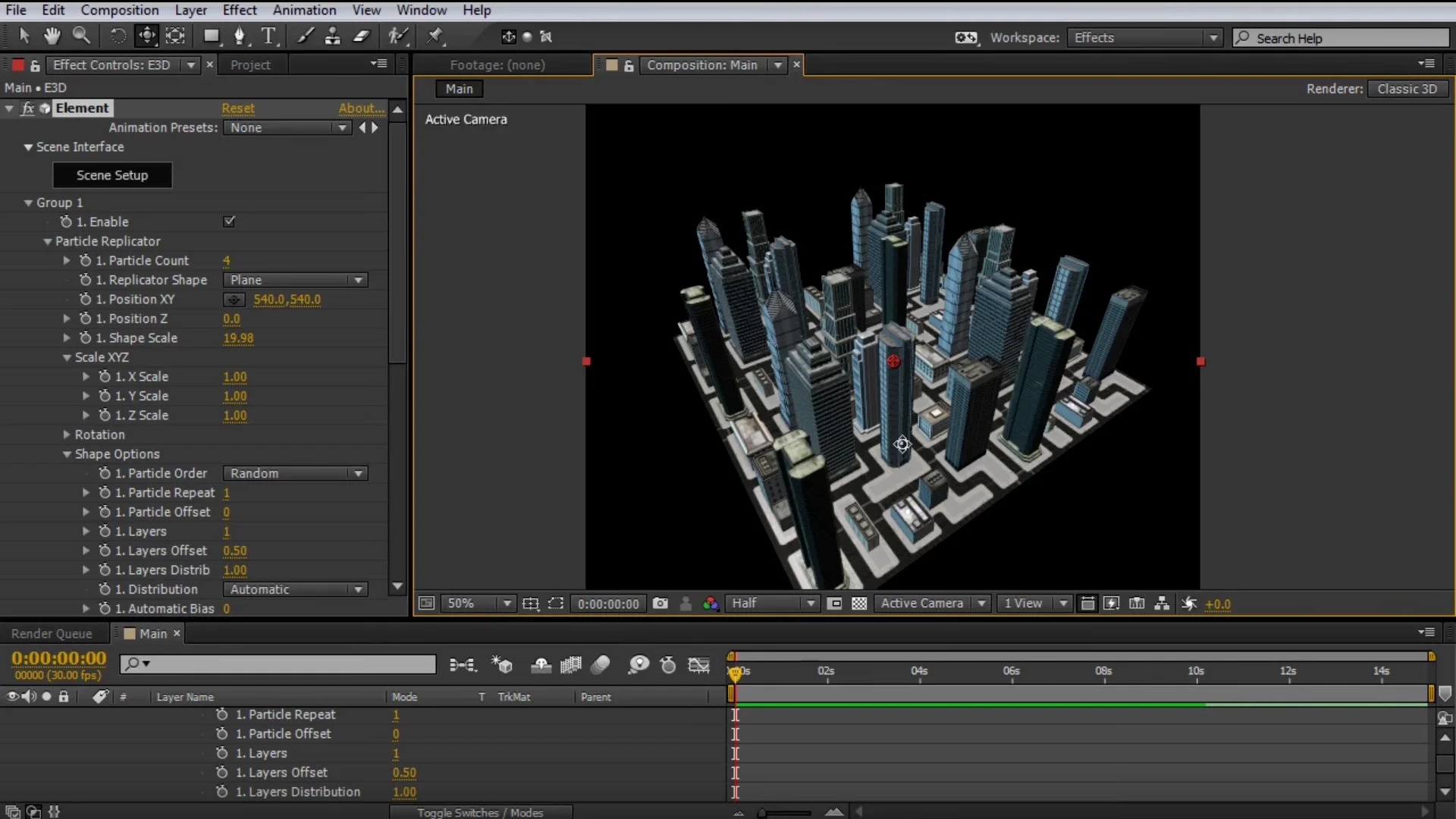Activate the Rotation tool
The height and width of the screenshot is (819, 1456).
click(x=118, y=36)
